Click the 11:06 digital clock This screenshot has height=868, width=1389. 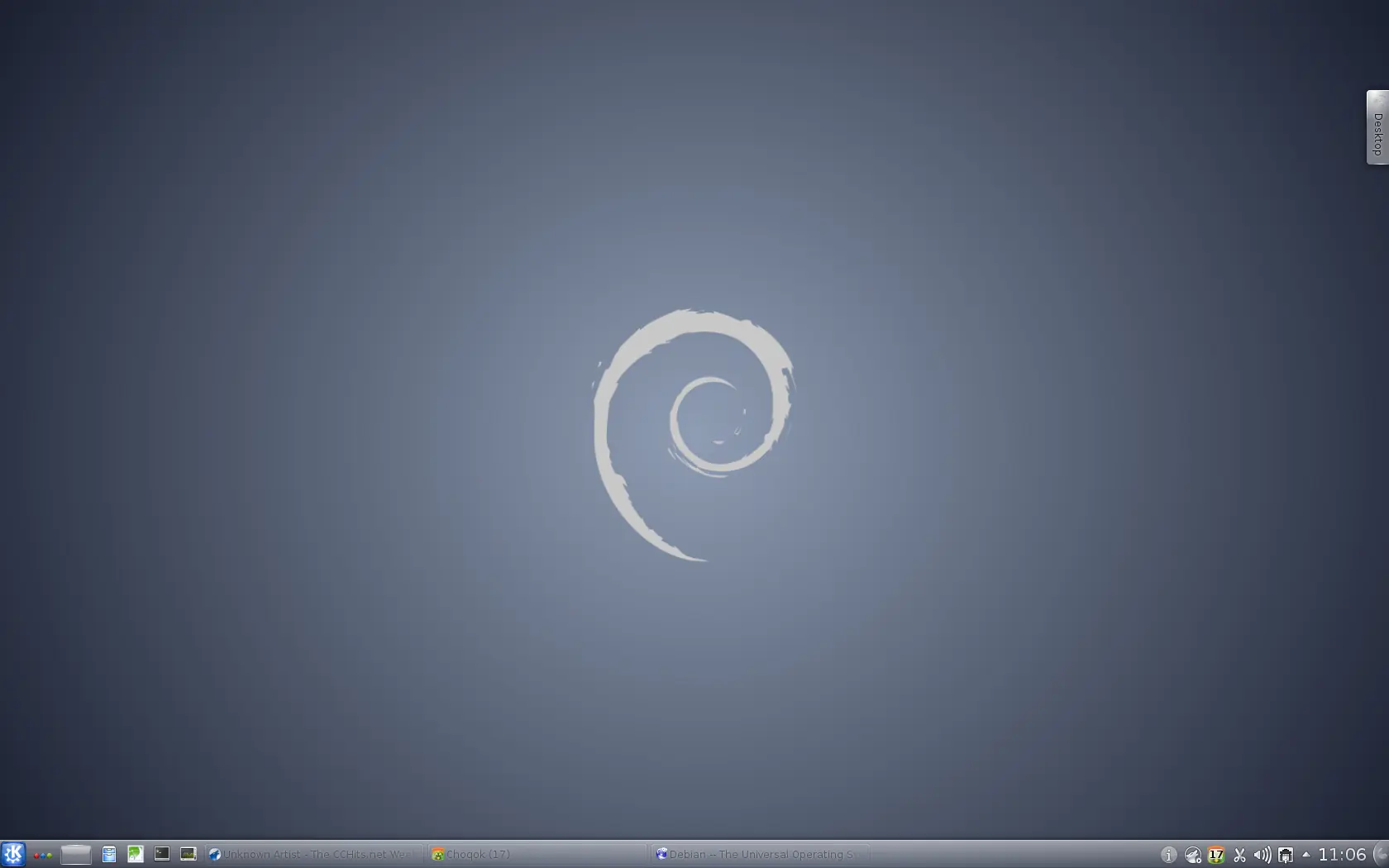(x=1342, y=855)
